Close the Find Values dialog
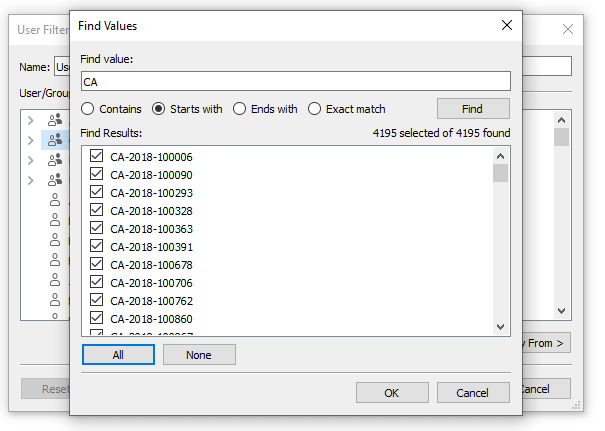Viewport: 605px width, 431px height. click(507, 25)
